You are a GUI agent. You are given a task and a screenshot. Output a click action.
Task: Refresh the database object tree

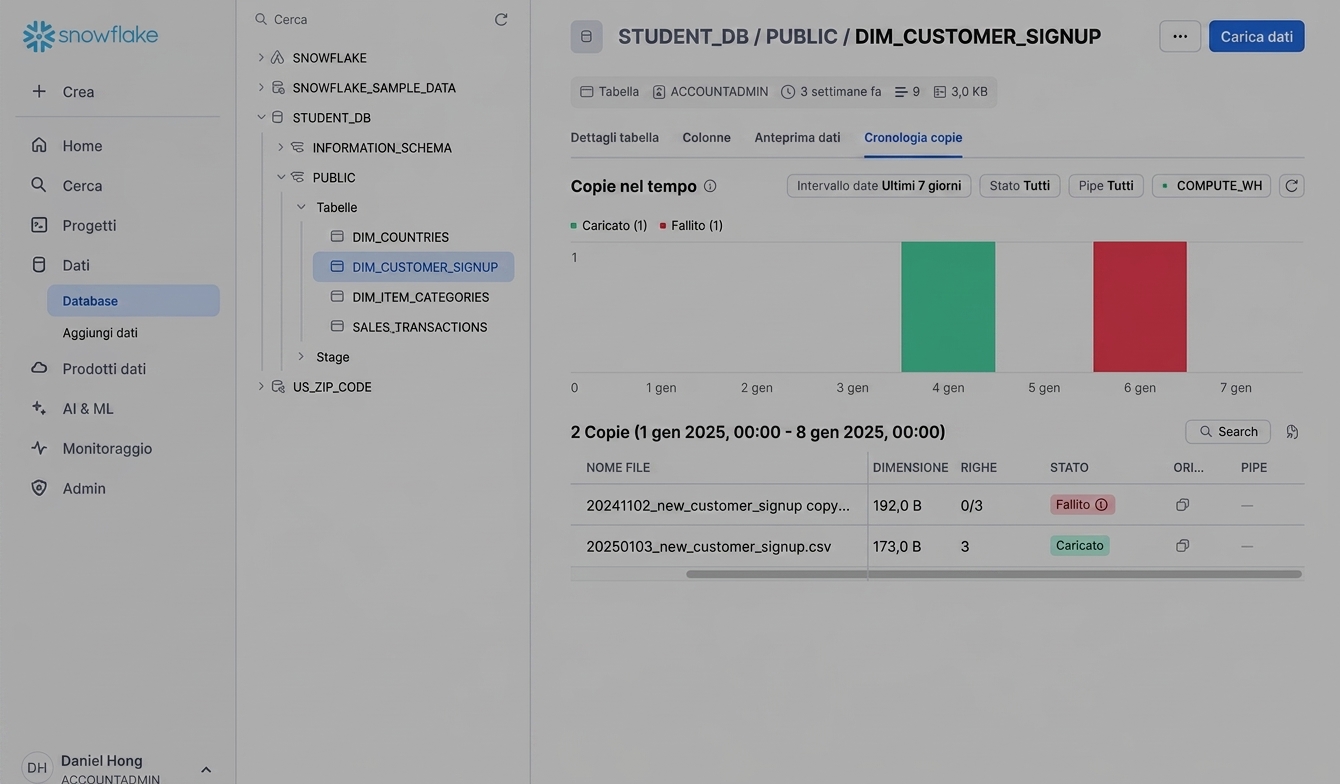(x=501, y=19)
